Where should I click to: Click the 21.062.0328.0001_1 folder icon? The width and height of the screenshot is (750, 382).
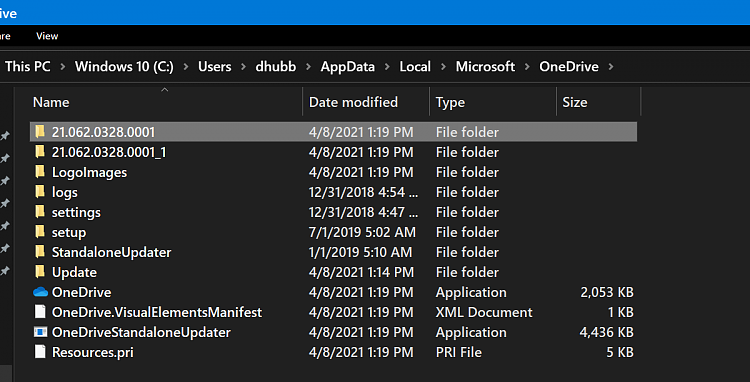[41, 152]
